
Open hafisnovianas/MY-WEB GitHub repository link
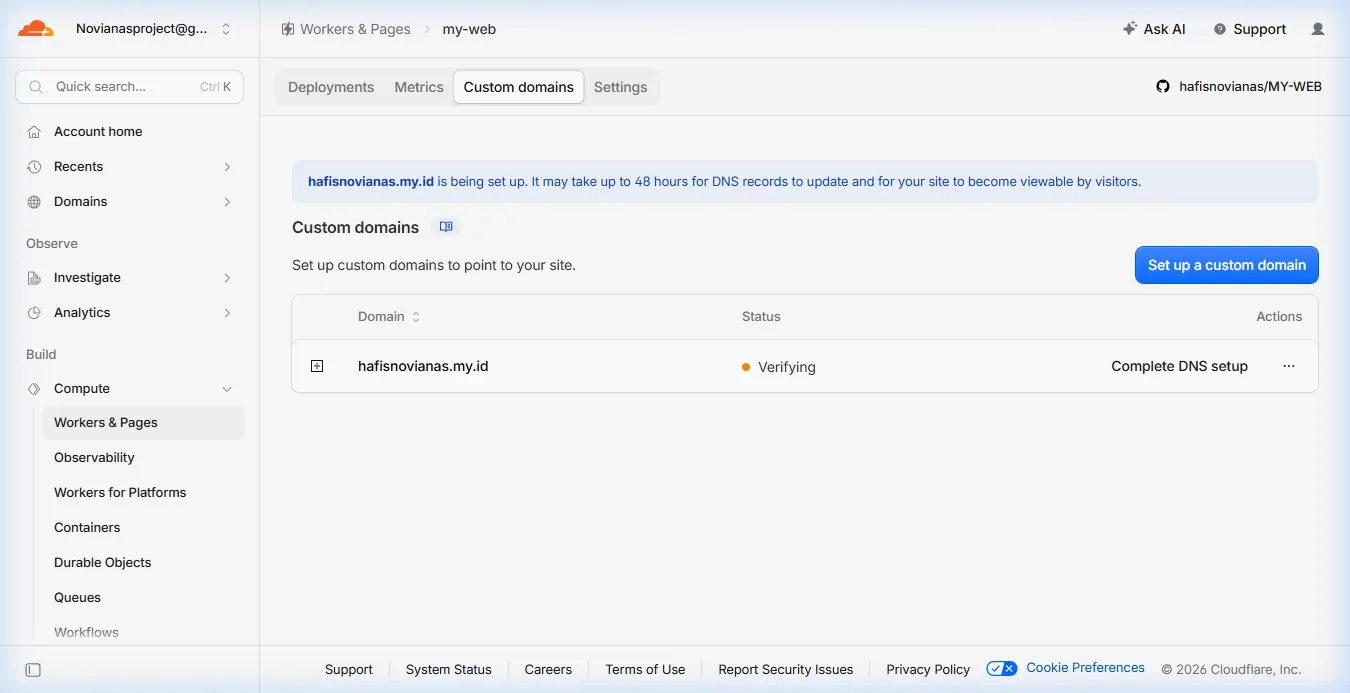(1250, 87)
